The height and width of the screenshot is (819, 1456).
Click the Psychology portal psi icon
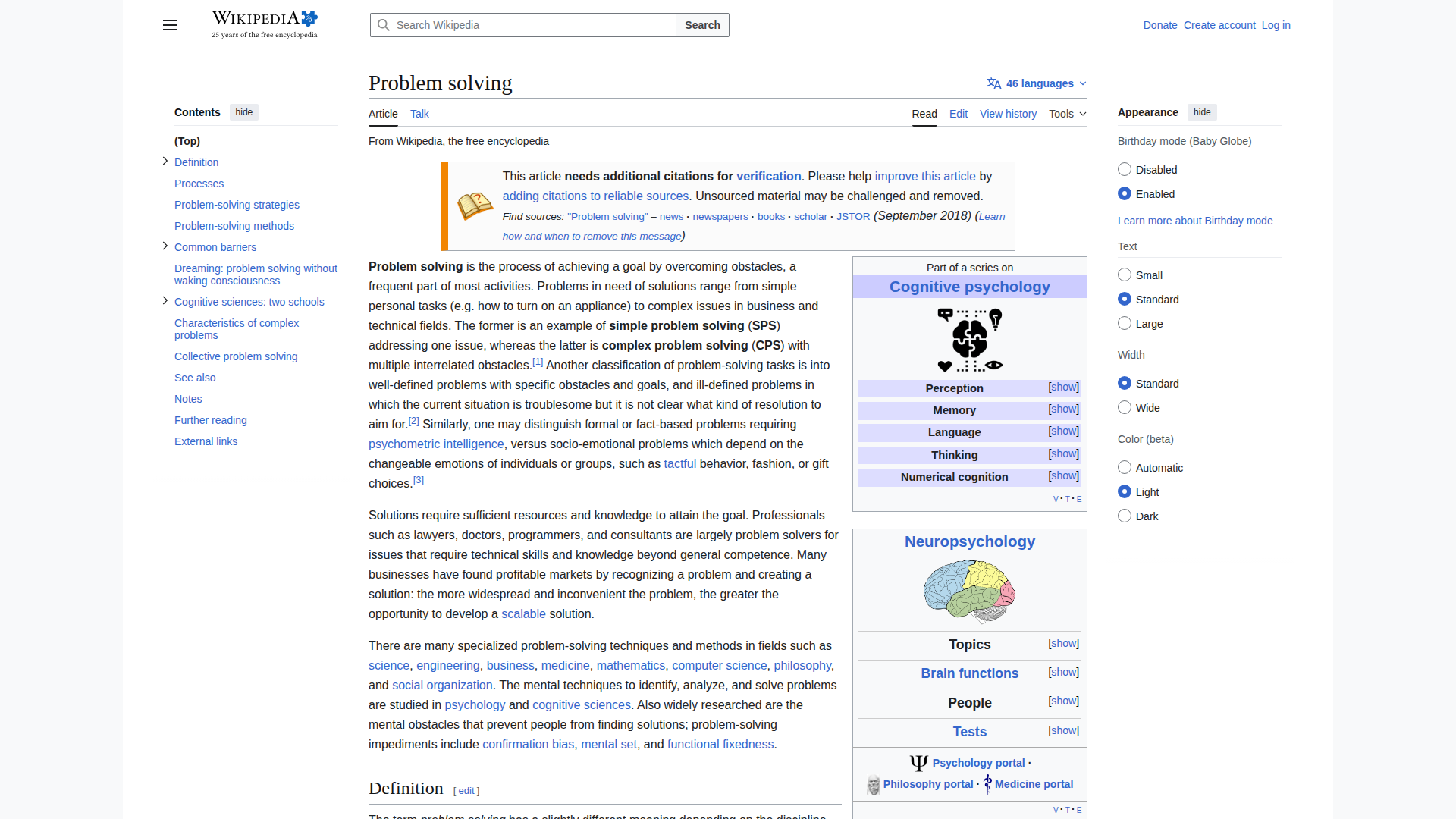click(918, 763)
